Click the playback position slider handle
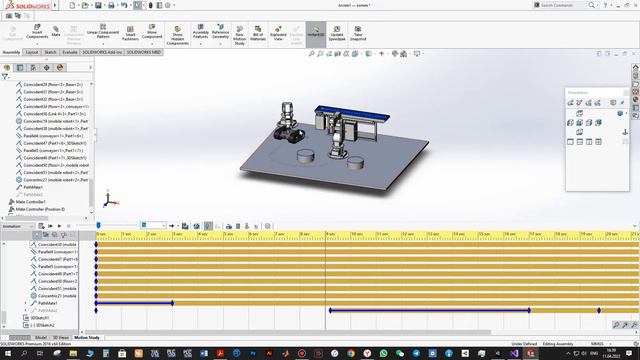640x360 pixels. pos(98,225)
